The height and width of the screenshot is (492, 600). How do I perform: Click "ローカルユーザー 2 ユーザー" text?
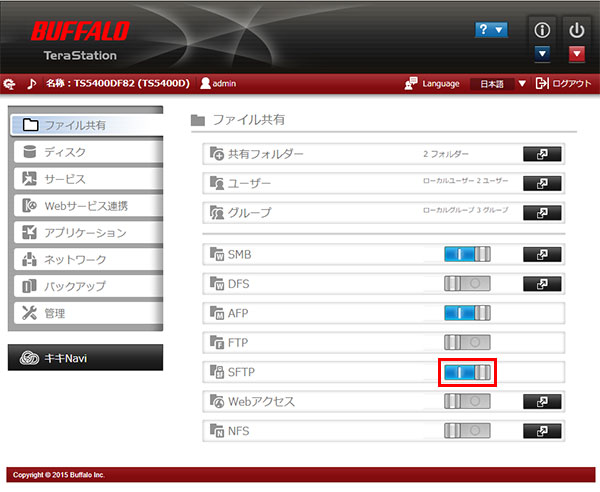pyautogui.click(x=466, y=181)
